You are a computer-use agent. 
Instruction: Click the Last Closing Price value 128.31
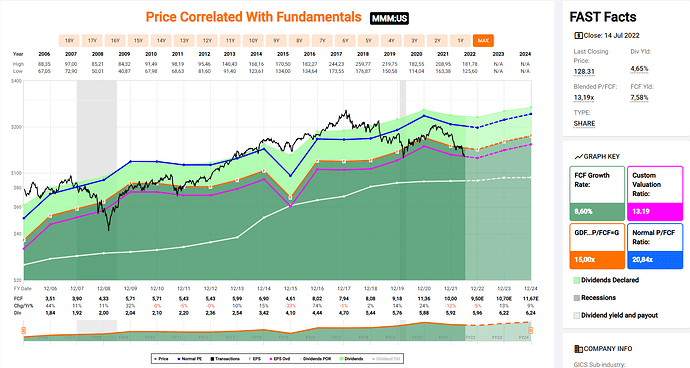[584, 72]
